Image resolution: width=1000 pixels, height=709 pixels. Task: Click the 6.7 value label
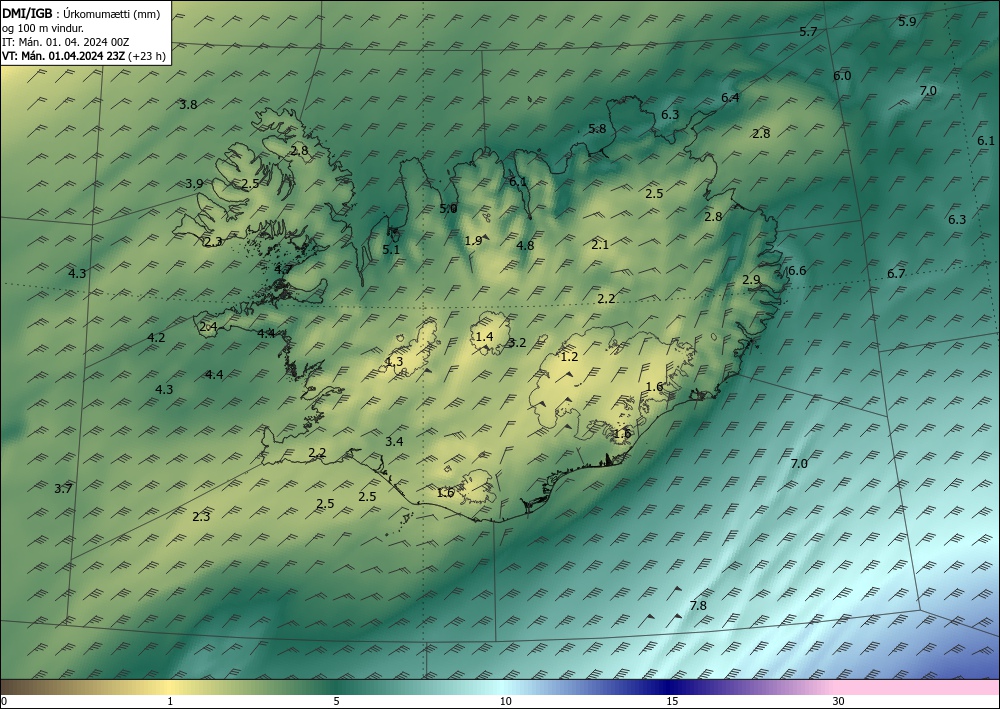[896, 274]
